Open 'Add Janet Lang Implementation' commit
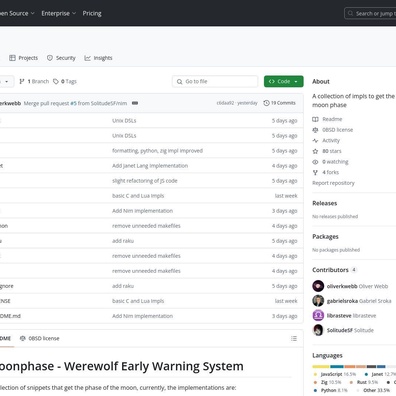Viewport: 396px width, 396px height. (150, 166)
